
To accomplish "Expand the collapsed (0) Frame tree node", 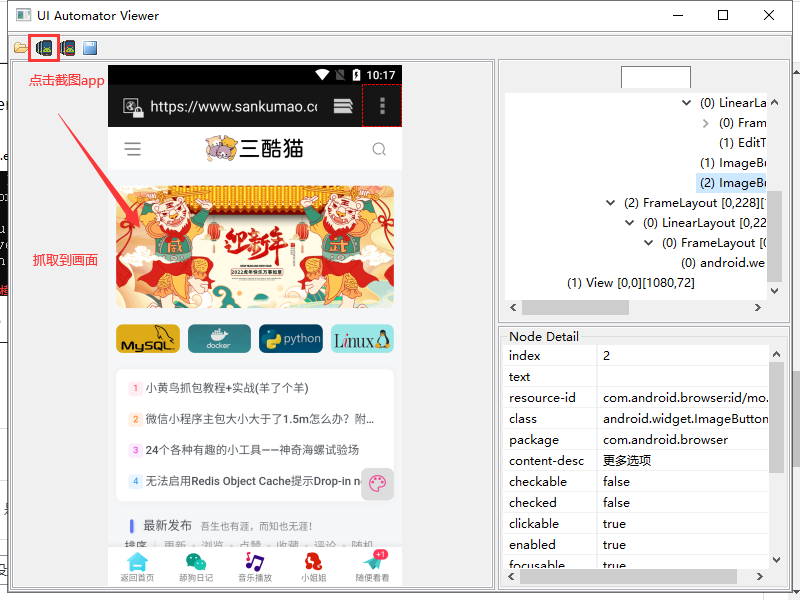I will 705,123.
